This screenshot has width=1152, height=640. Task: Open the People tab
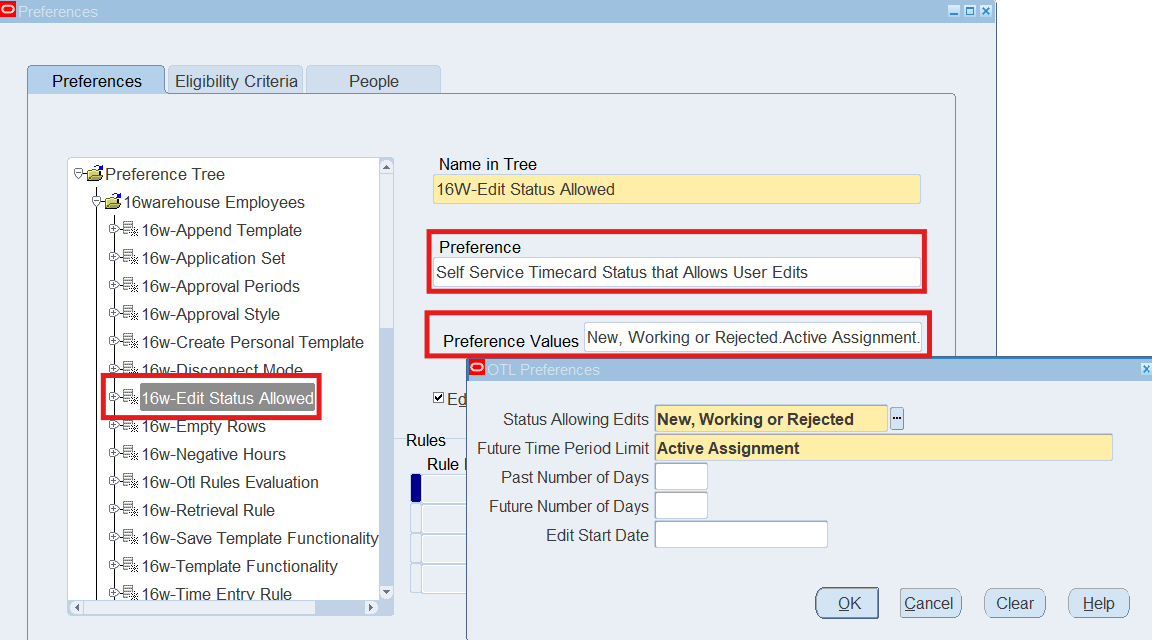click(373, 81)
